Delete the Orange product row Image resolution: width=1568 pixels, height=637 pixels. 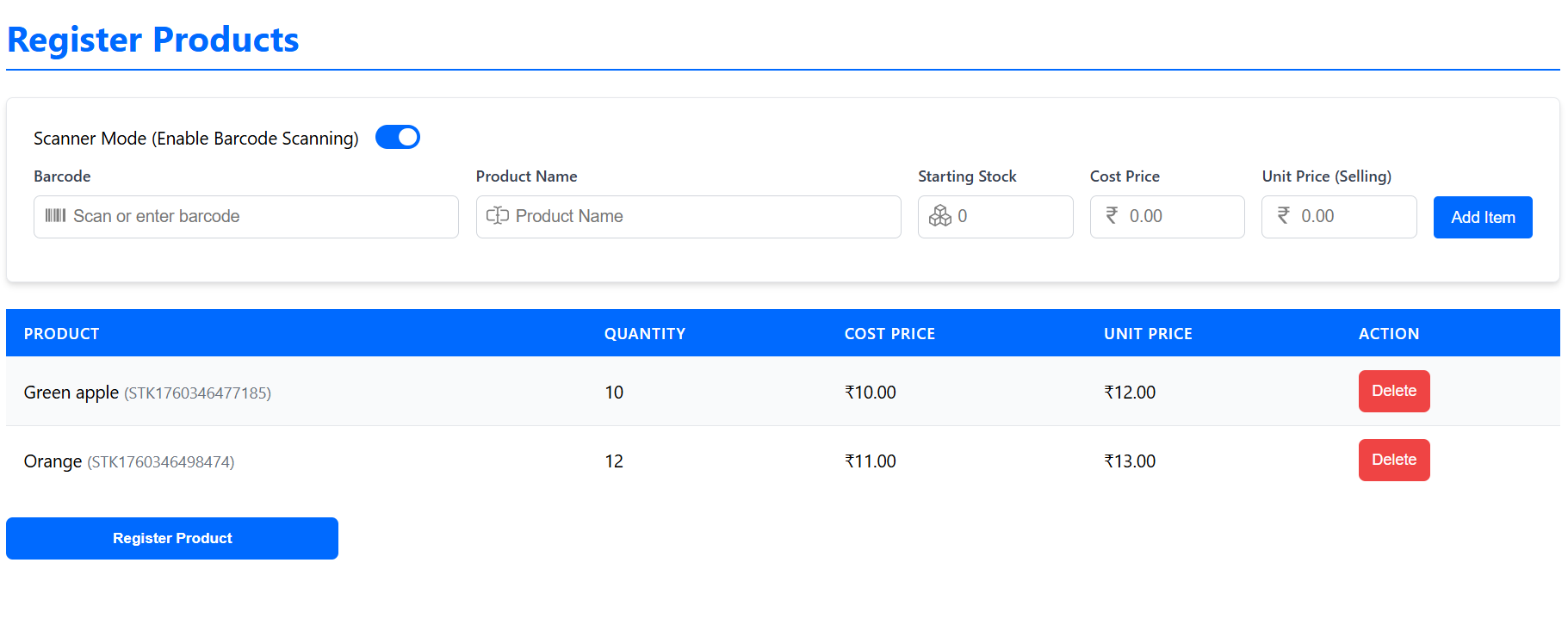pyautogui.click(x=1393, y=461)
